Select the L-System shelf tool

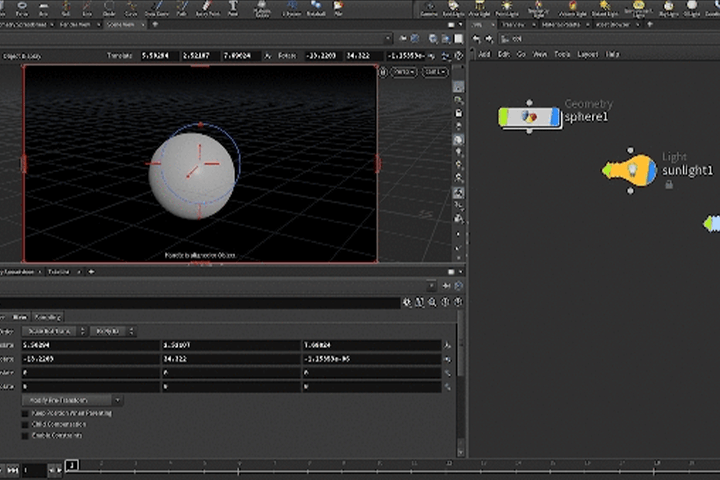[x=291, y=8]
